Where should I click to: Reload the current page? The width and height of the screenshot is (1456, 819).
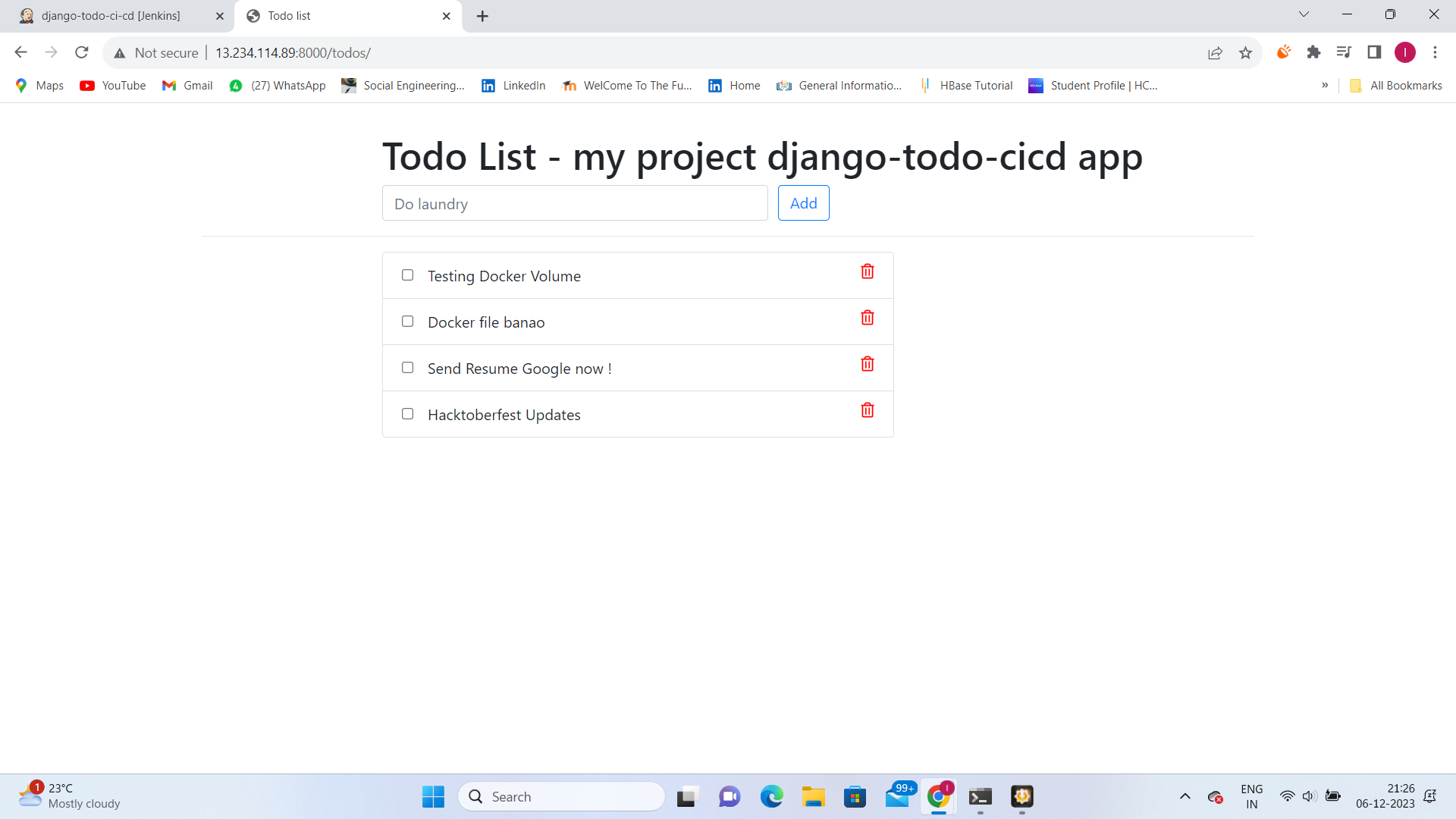point(82,52)
